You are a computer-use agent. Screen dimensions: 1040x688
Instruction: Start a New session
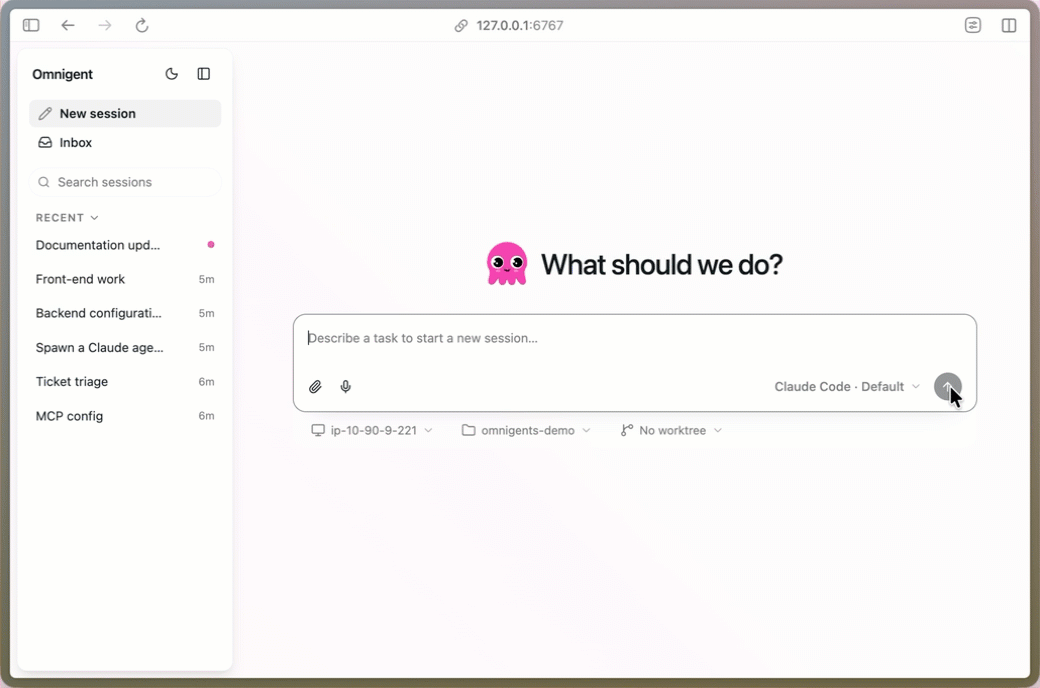click(x=125, y=113)
